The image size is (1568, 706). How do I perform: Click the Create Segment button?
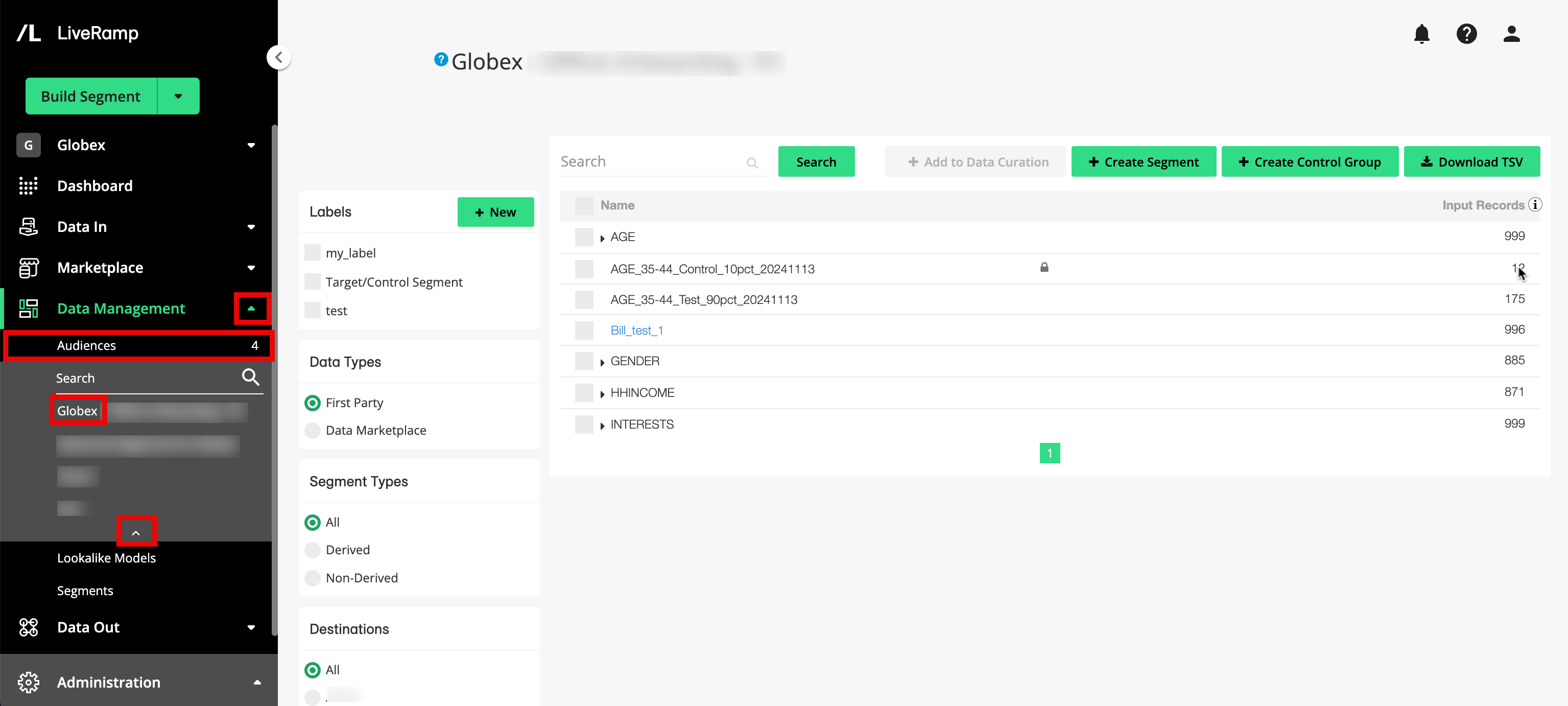[x=1143, y=161]
